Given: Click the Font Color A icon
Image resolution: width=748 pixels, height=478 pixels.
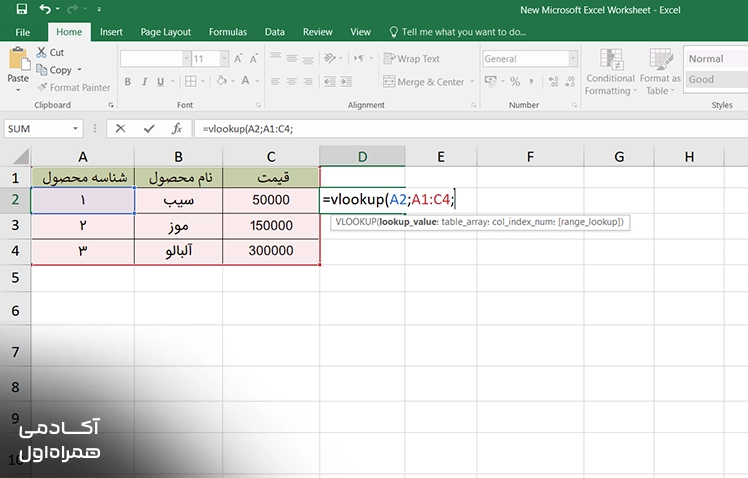Looking at the screenshot, I should (245, 81).
